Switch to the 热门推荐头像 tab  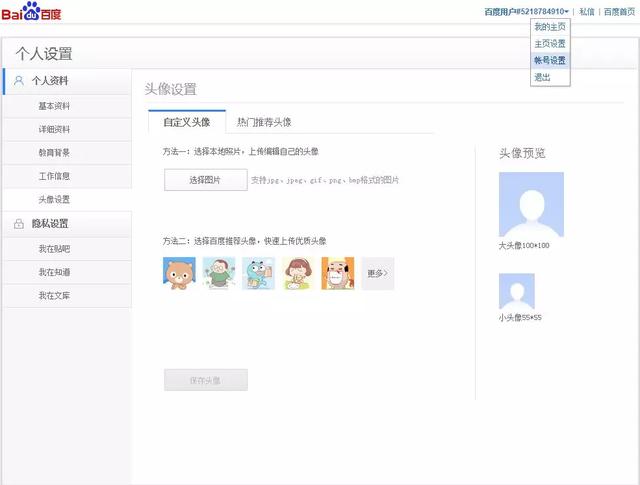tap(264, 122)
